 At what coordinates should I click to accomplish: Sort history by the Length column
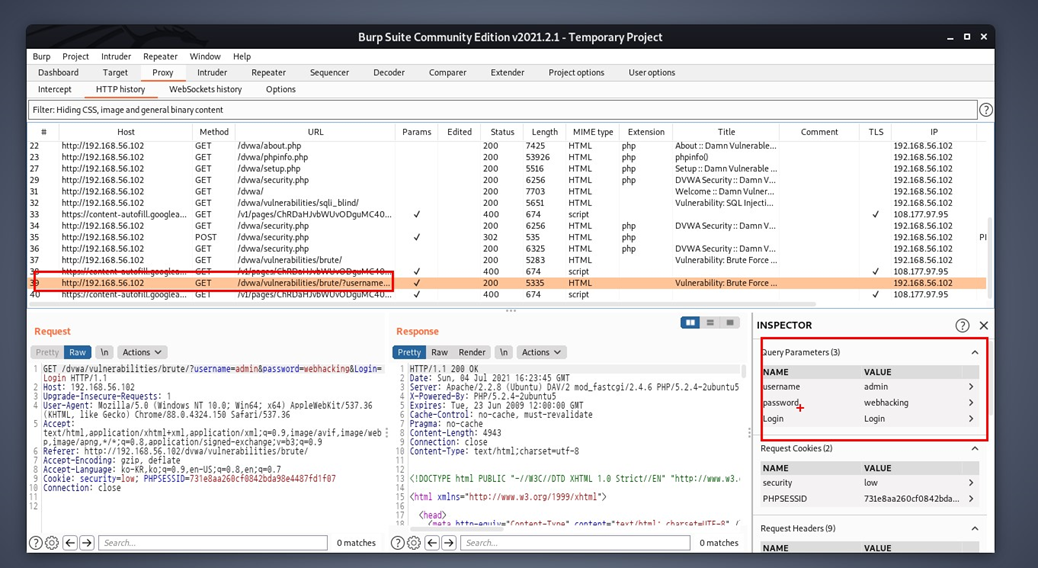[x=544, y=132]
